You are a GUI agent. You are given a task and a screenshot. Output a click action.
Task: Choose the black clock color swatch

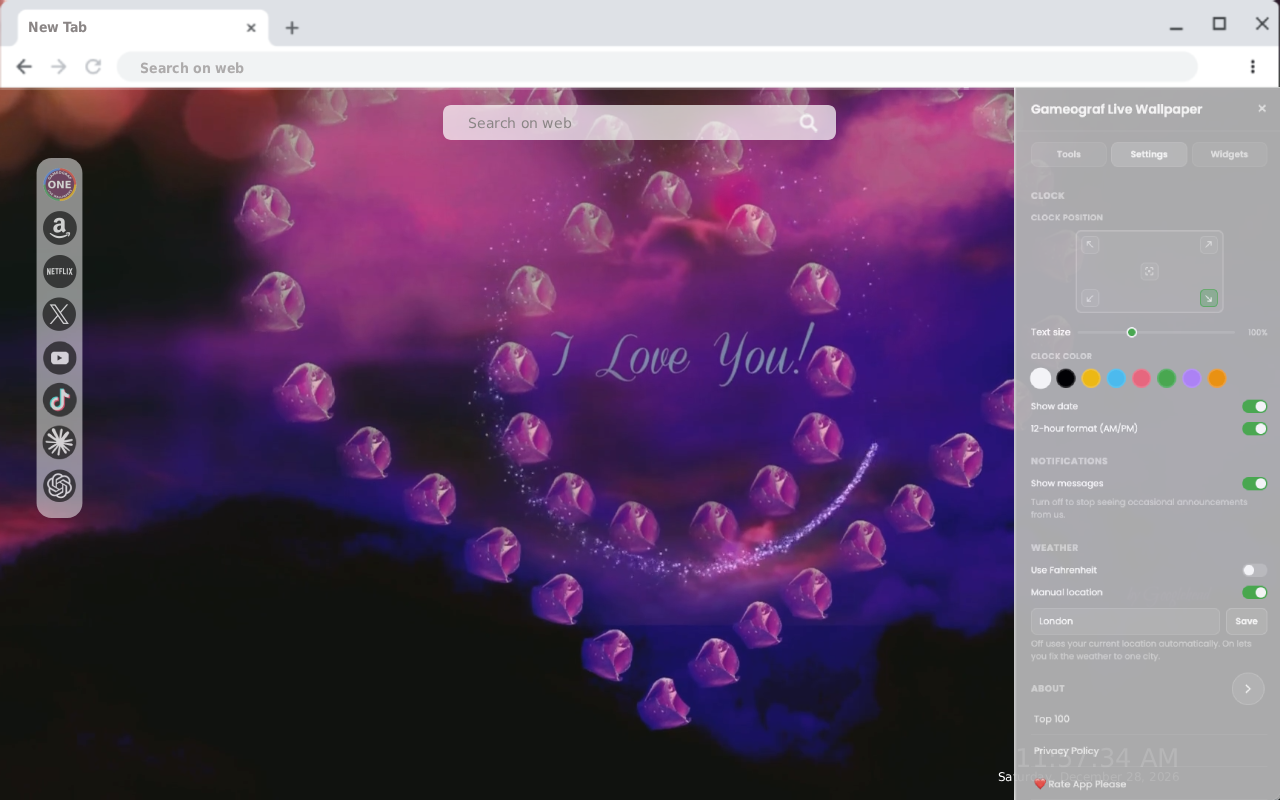pyautogui.click(x=1066, y=378)
